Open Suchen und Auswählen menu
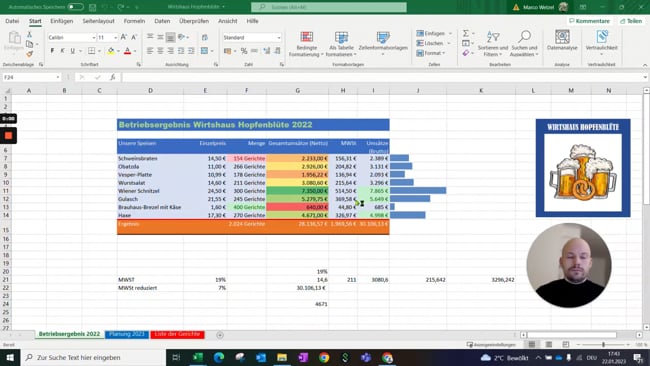 [524, 44]
